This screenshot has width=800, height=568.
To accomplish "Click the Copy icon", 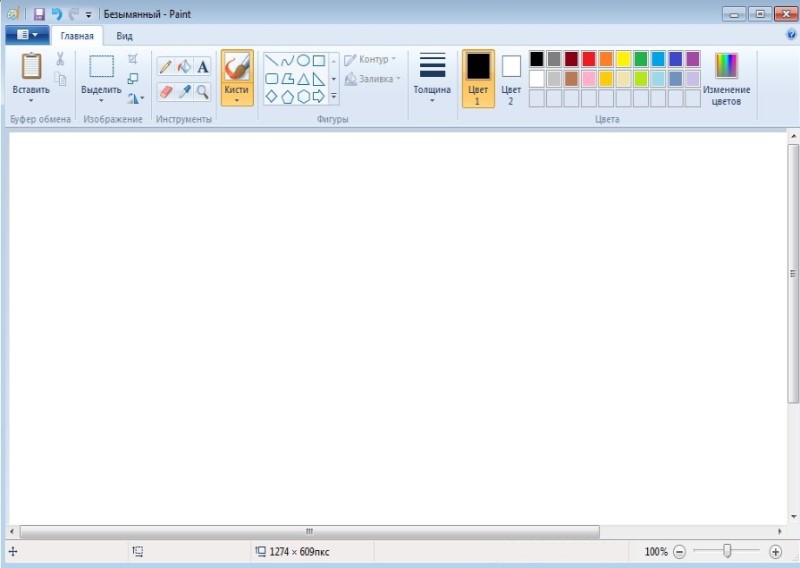I will 60,79.
